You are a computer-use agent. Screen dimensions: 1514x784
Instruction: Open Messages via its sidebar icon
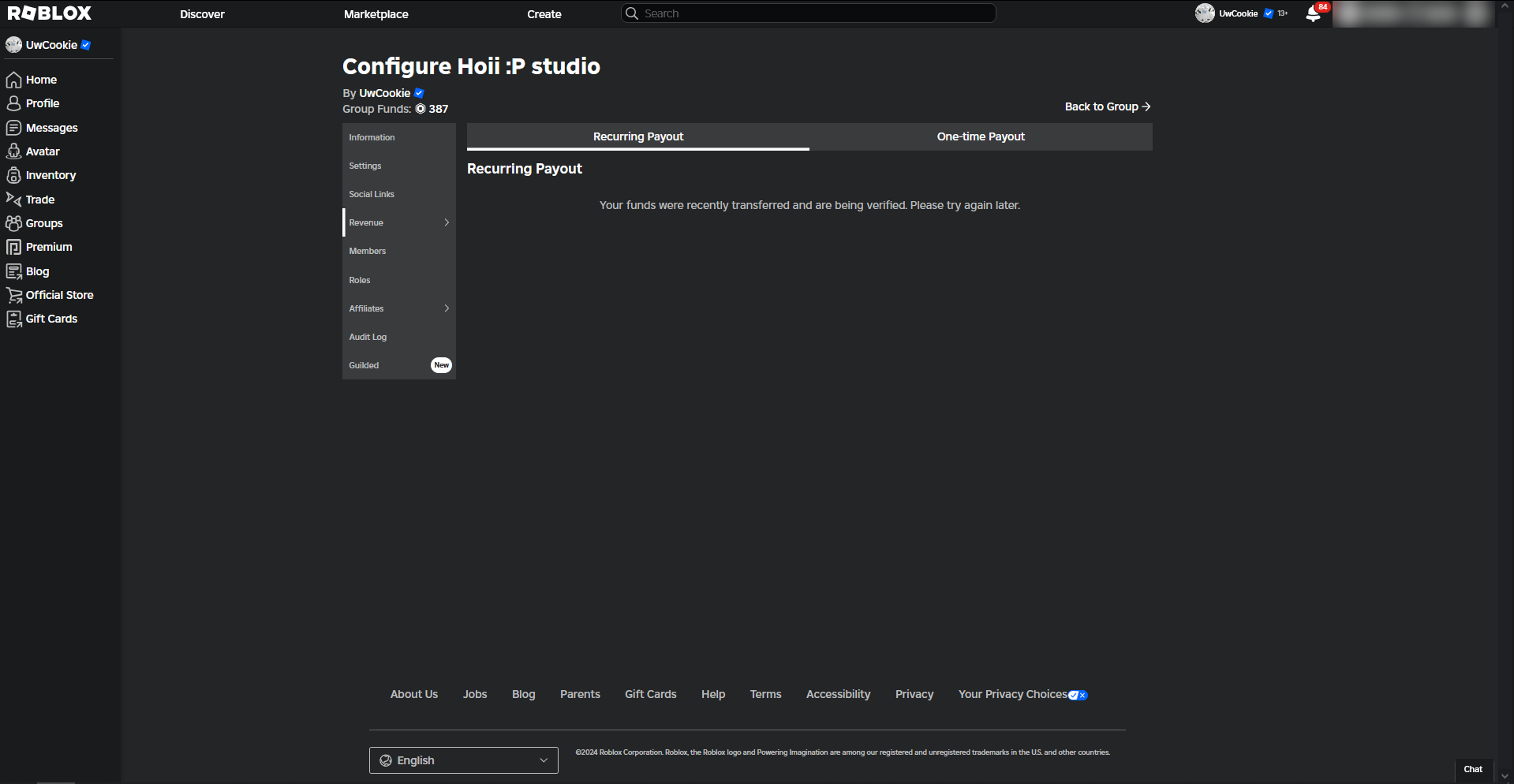click(x=13, y=128)
